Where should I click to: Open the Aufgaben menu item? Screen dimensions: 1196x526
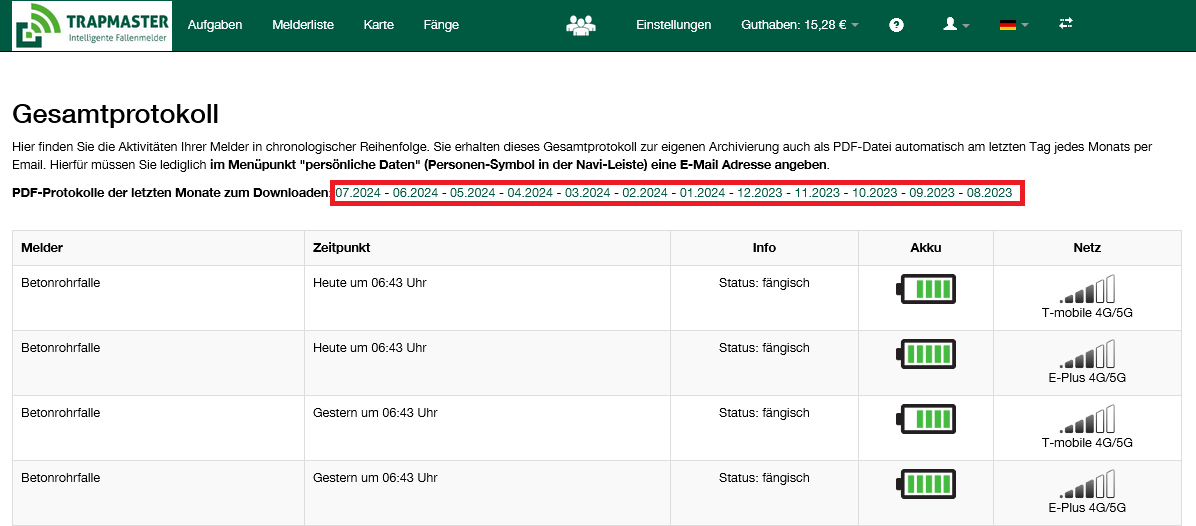tap(215, 25)
